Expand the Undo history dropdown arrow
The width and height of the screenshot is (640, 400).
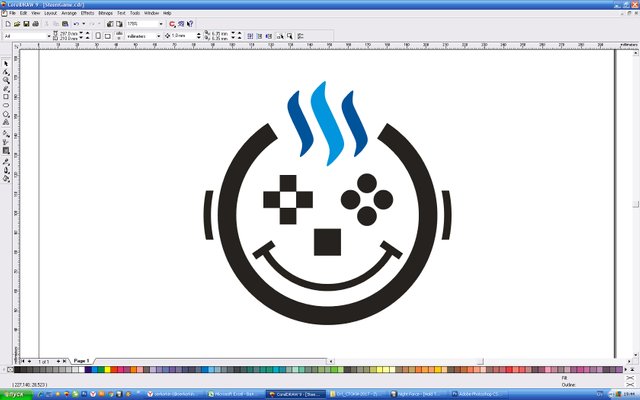pos(84,24)
